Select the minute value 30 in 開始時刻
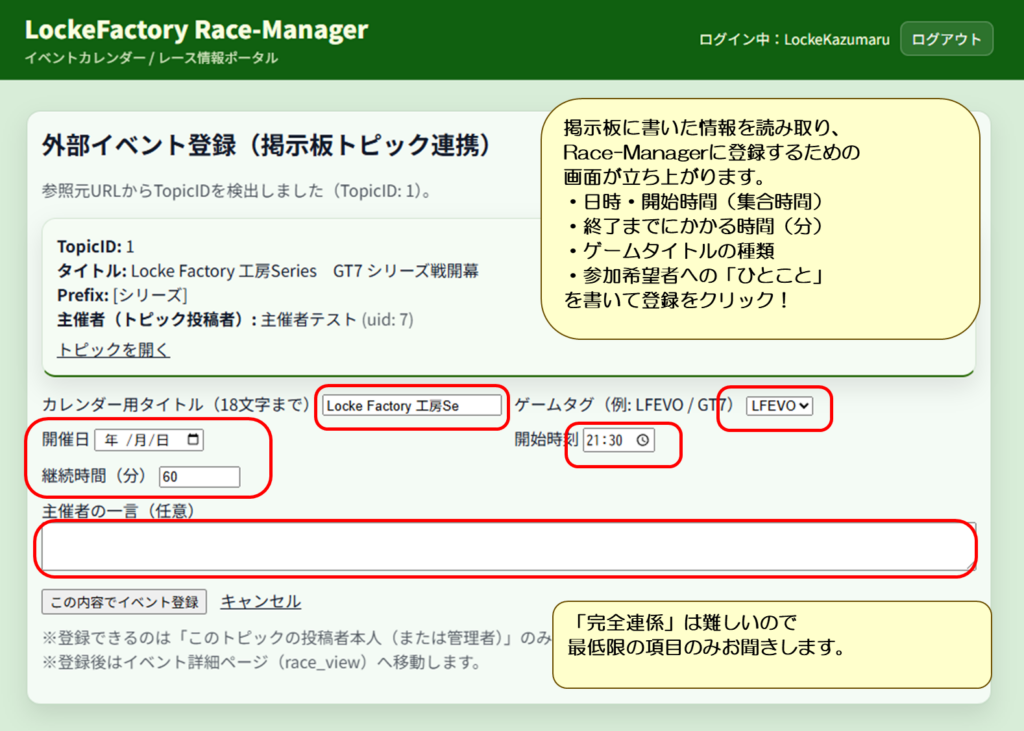The height and width of the screenshot is (731, 1024). click(615, 440)
